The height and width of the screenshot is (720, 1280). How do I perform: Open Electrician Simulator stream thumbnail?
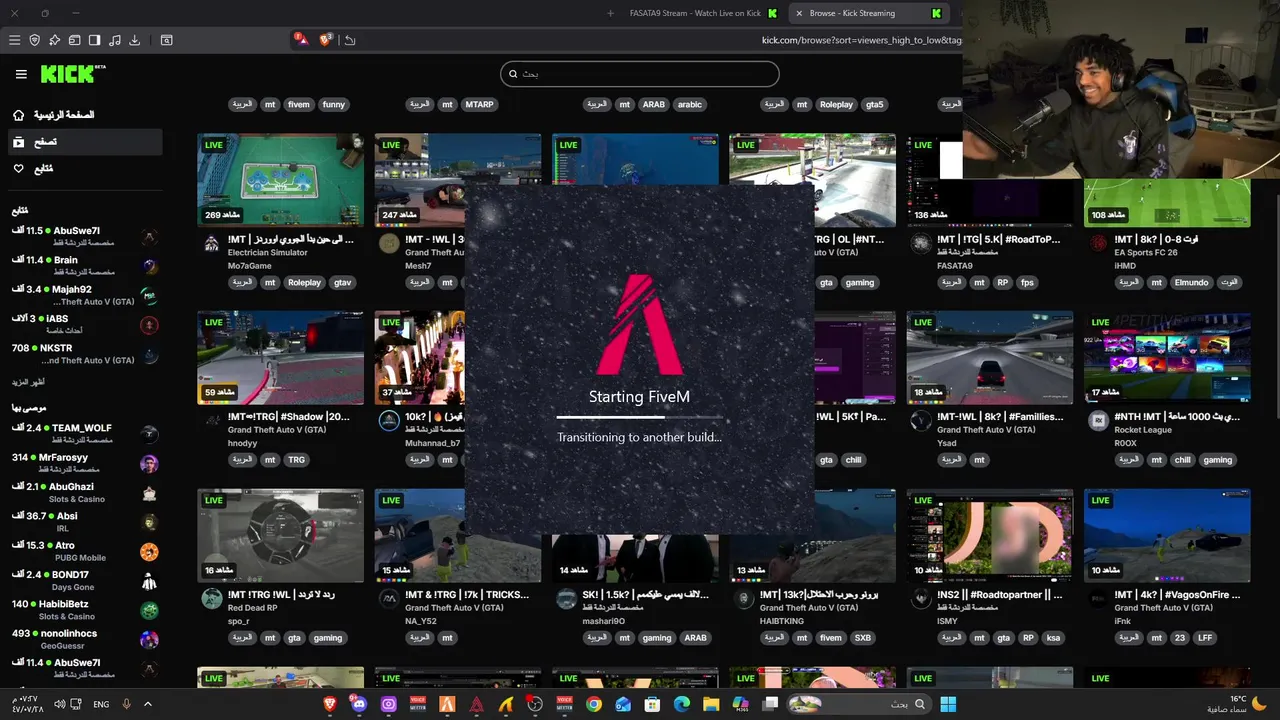click(280, 180)
